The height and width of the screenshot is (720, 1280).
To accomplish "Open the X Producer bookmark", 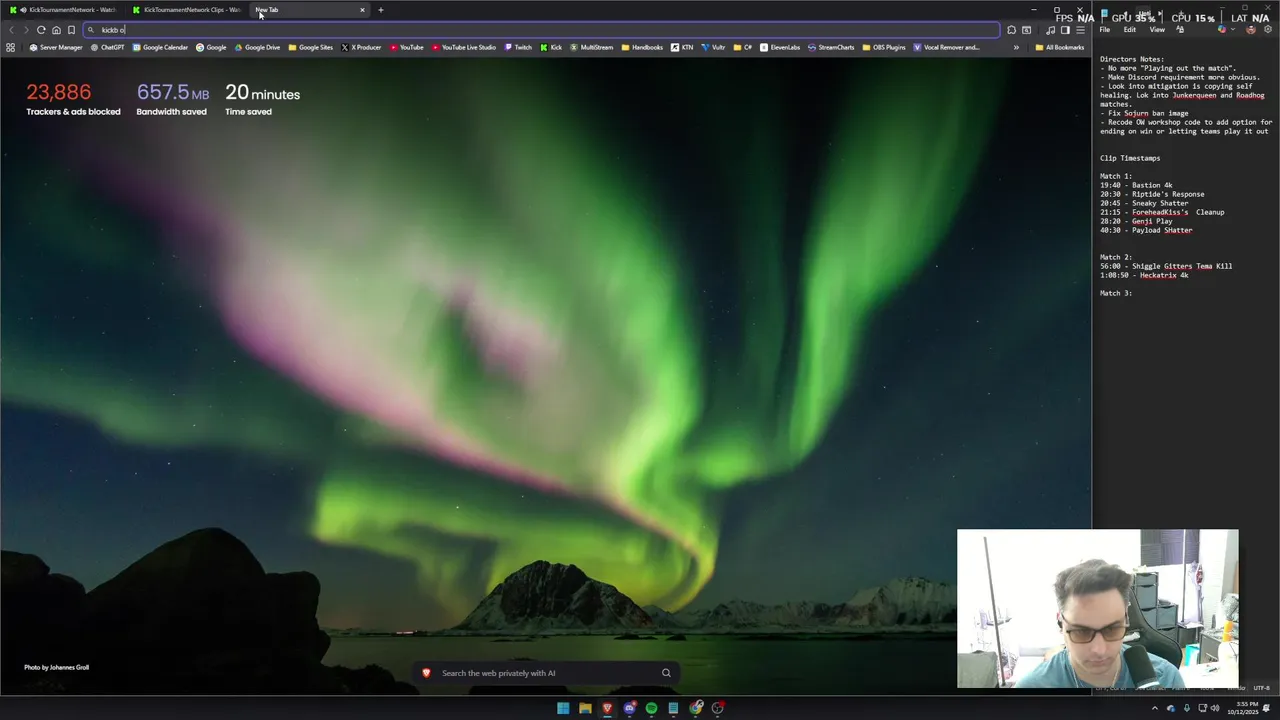I will click(x=361, y=47).
